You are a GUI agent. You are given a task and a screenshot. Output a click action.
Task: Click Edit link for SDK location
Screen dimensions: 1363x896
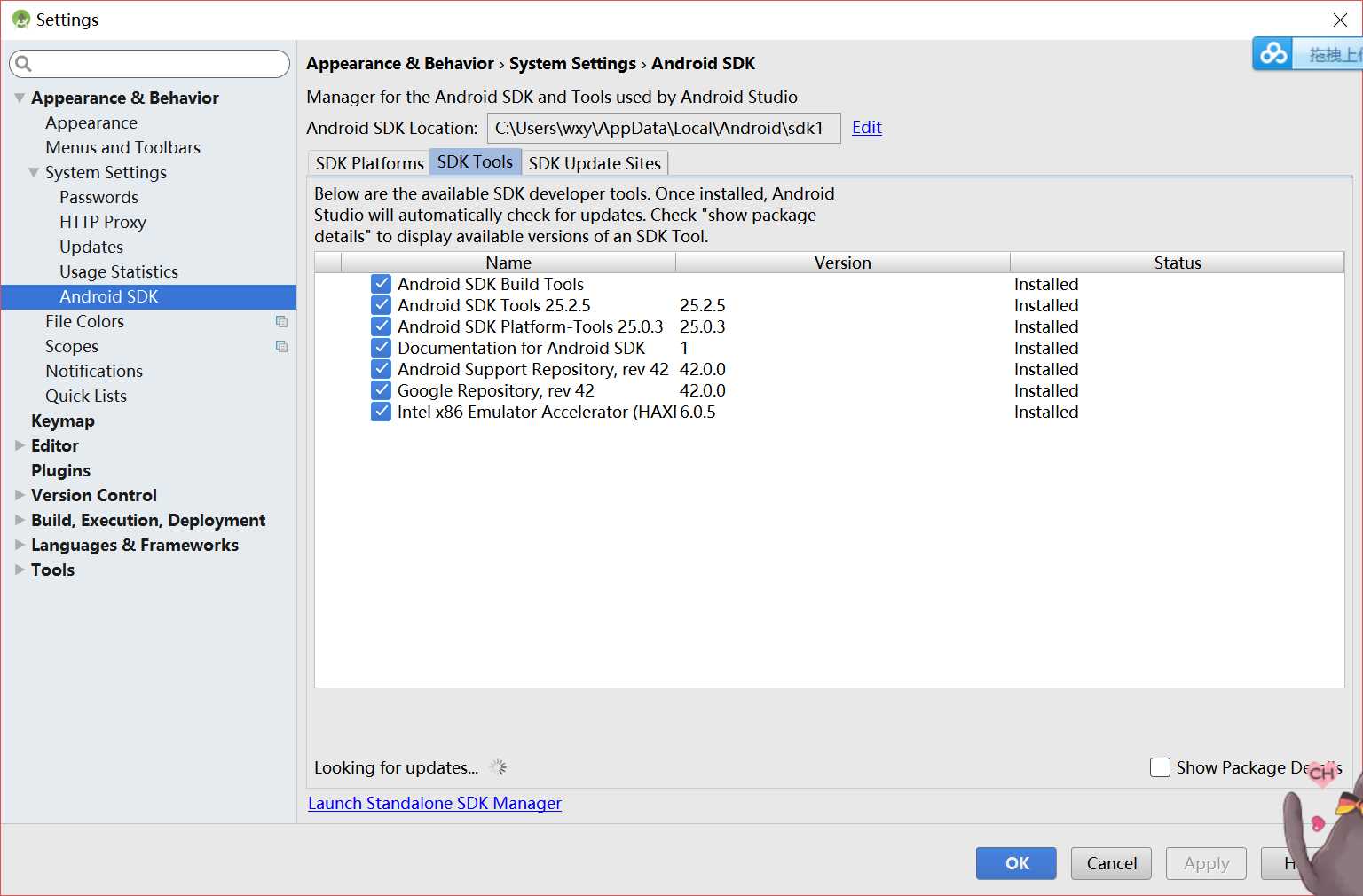point(866,127)
